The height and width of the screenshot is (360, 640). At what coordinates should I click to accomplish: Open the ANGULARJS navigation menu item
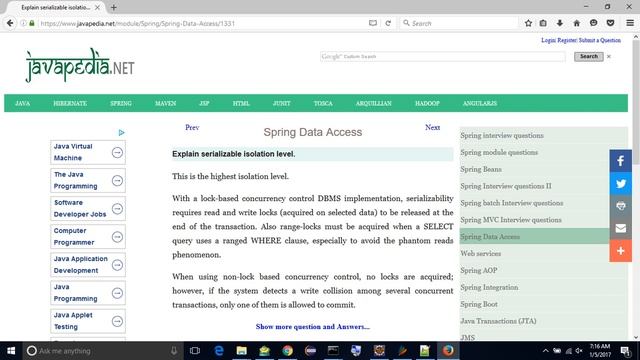coord(480,103)
